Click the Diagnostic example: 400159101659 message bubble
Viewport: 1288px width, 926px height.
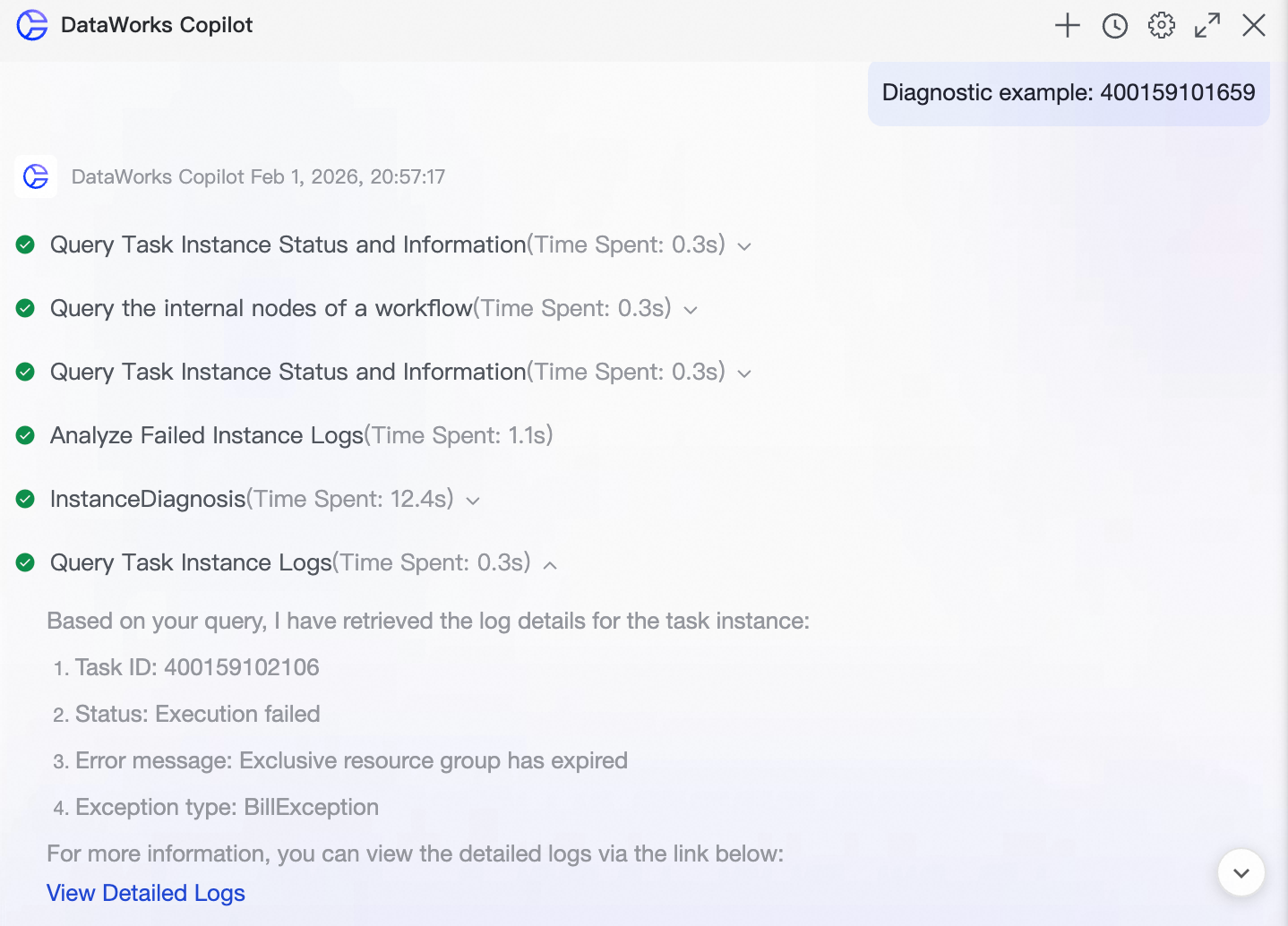pyautogui.click(x=1069, y=92)
